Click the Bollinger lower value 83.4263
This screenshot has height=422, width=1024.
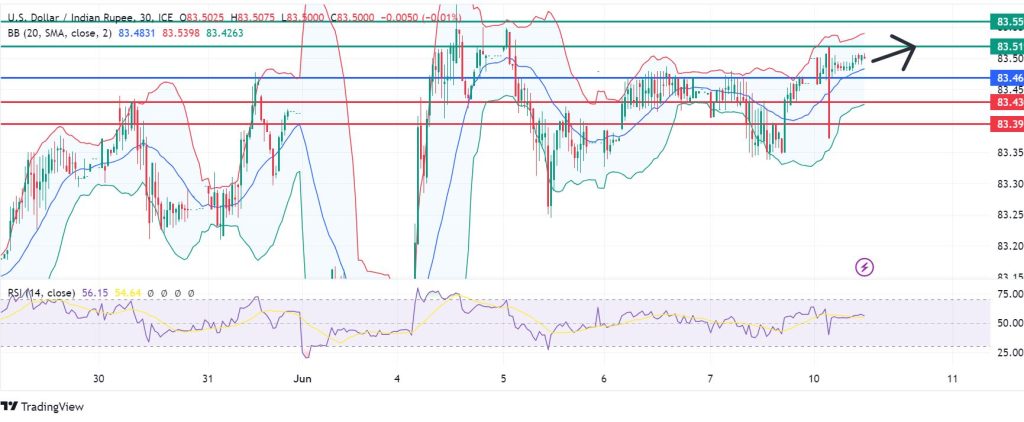225,32
